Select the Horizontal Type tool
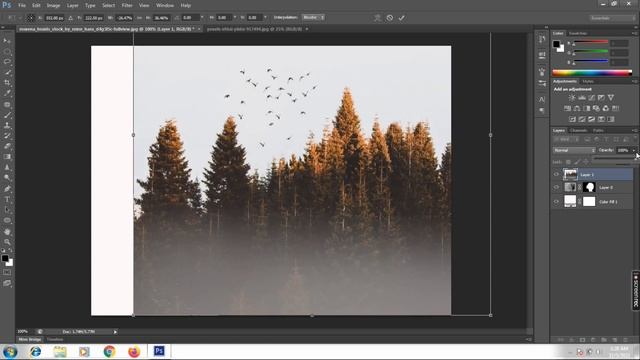This screenshot has width=640, height=360. (x=7, y=200)
